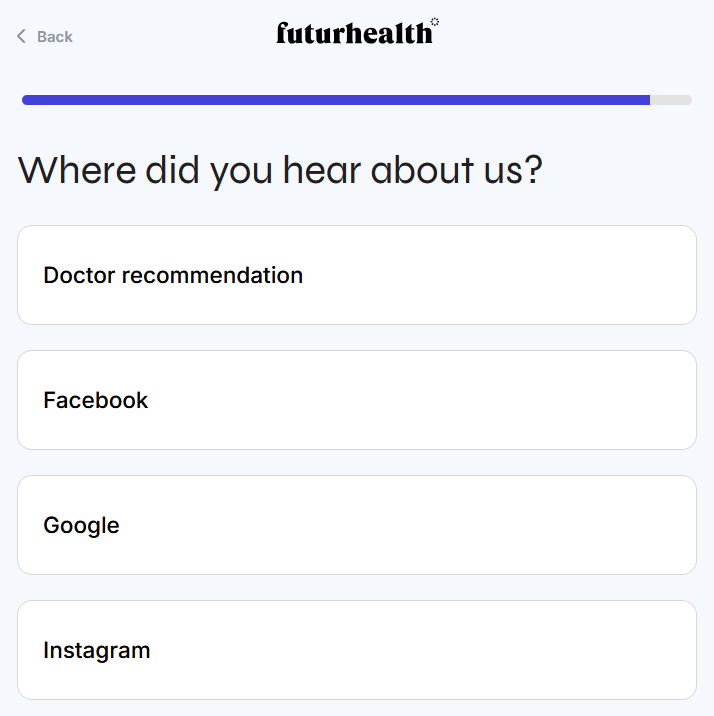Viewport: 714px width, 716px height.
Task: Click the futurhealth logo
Action: [354, 33]
